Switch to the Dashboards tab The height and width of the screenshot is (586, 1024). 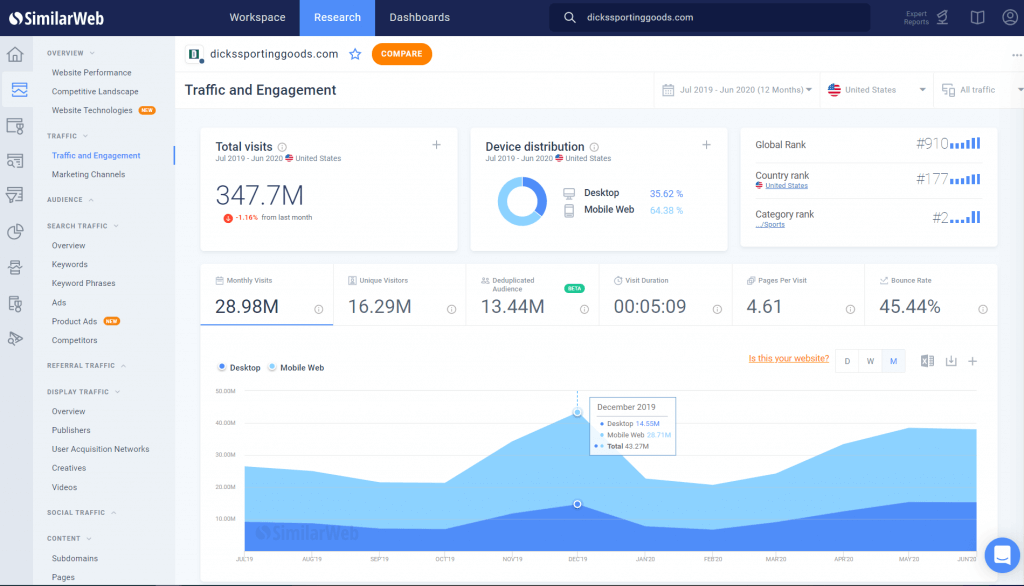[x=419, y=17]
